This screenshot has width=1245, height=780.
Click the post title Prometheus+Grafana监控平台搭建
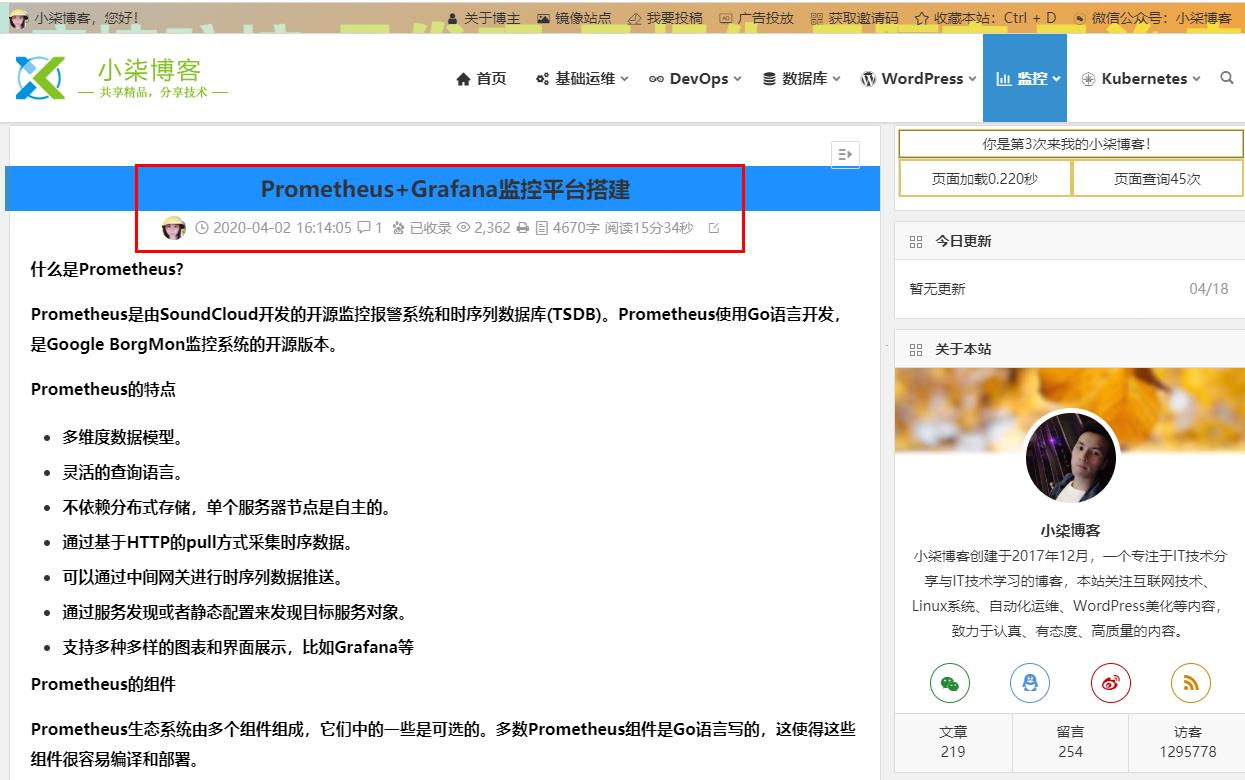(445, 189)
